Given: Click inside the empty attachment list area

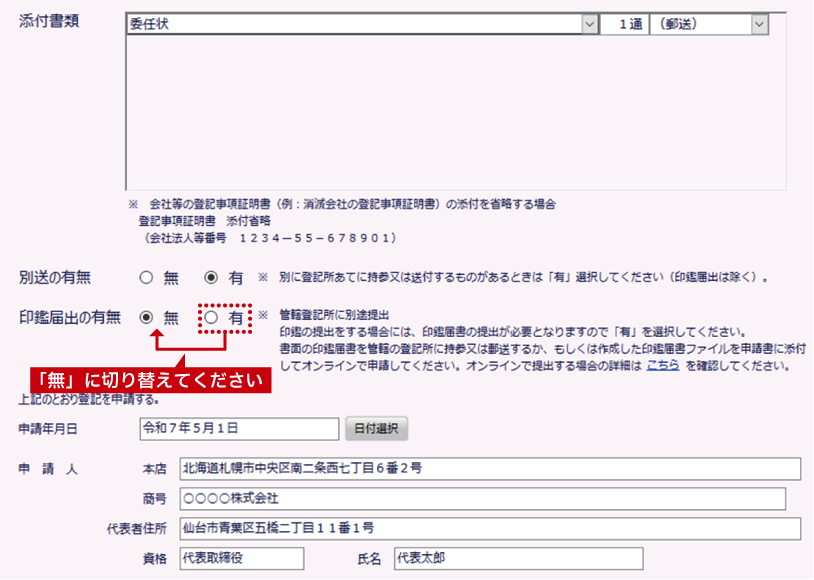Looking at the screenshot, I should click(455, 112).
